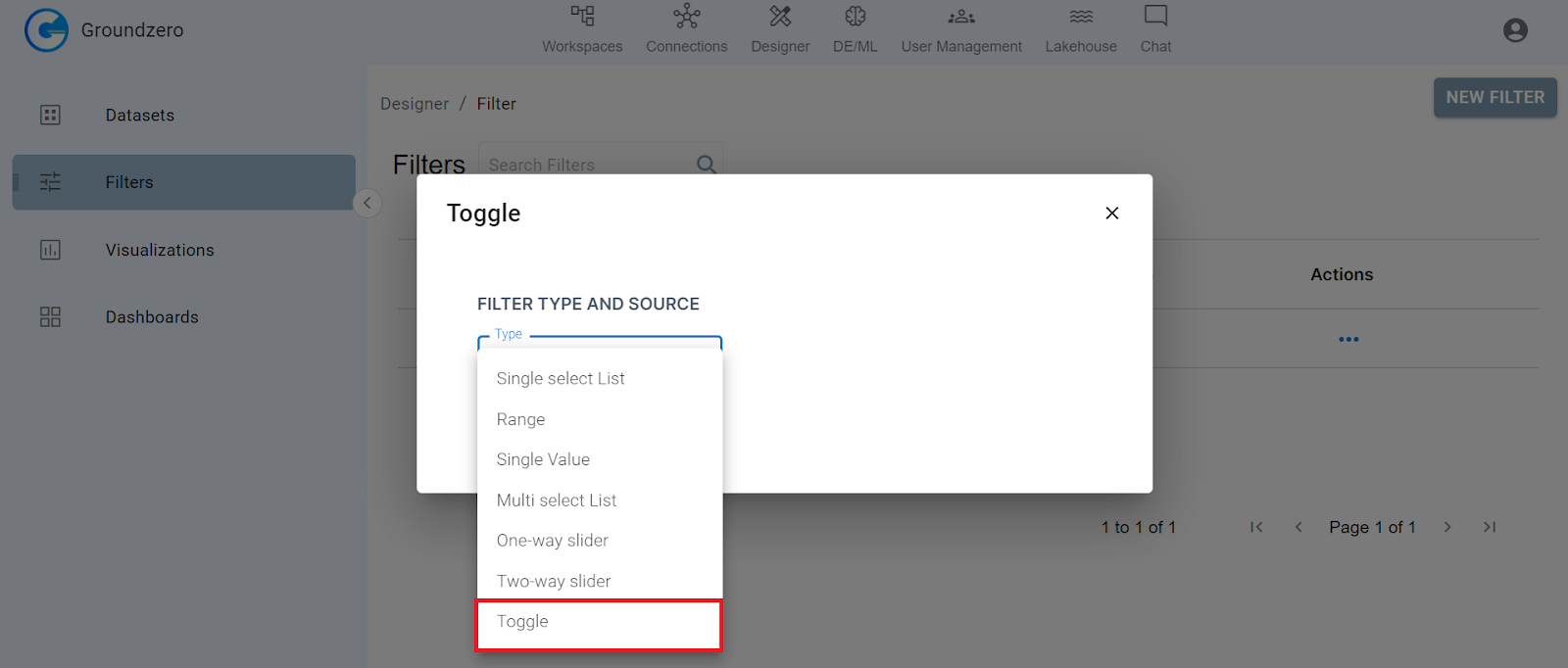This screenshot has width=1568, height=668.
Task: Open Visualizations in the sidebar
Action: coord(159,250)
